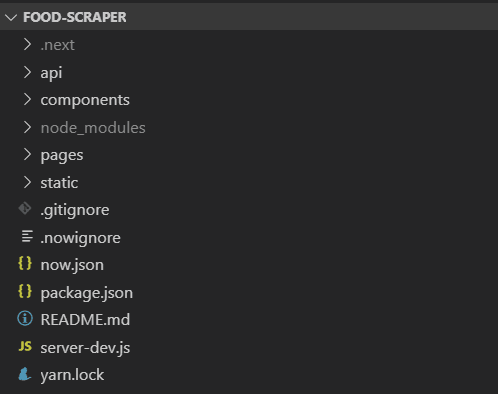Click the git icon beside .gitignore
The image size is (498, 394).
(x=25, y=209)
